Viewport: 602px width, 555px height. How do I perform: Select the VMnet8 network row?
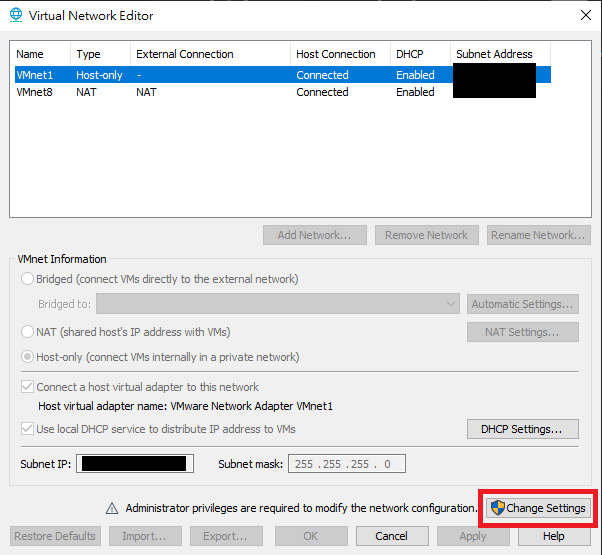[x=283, y=92]
